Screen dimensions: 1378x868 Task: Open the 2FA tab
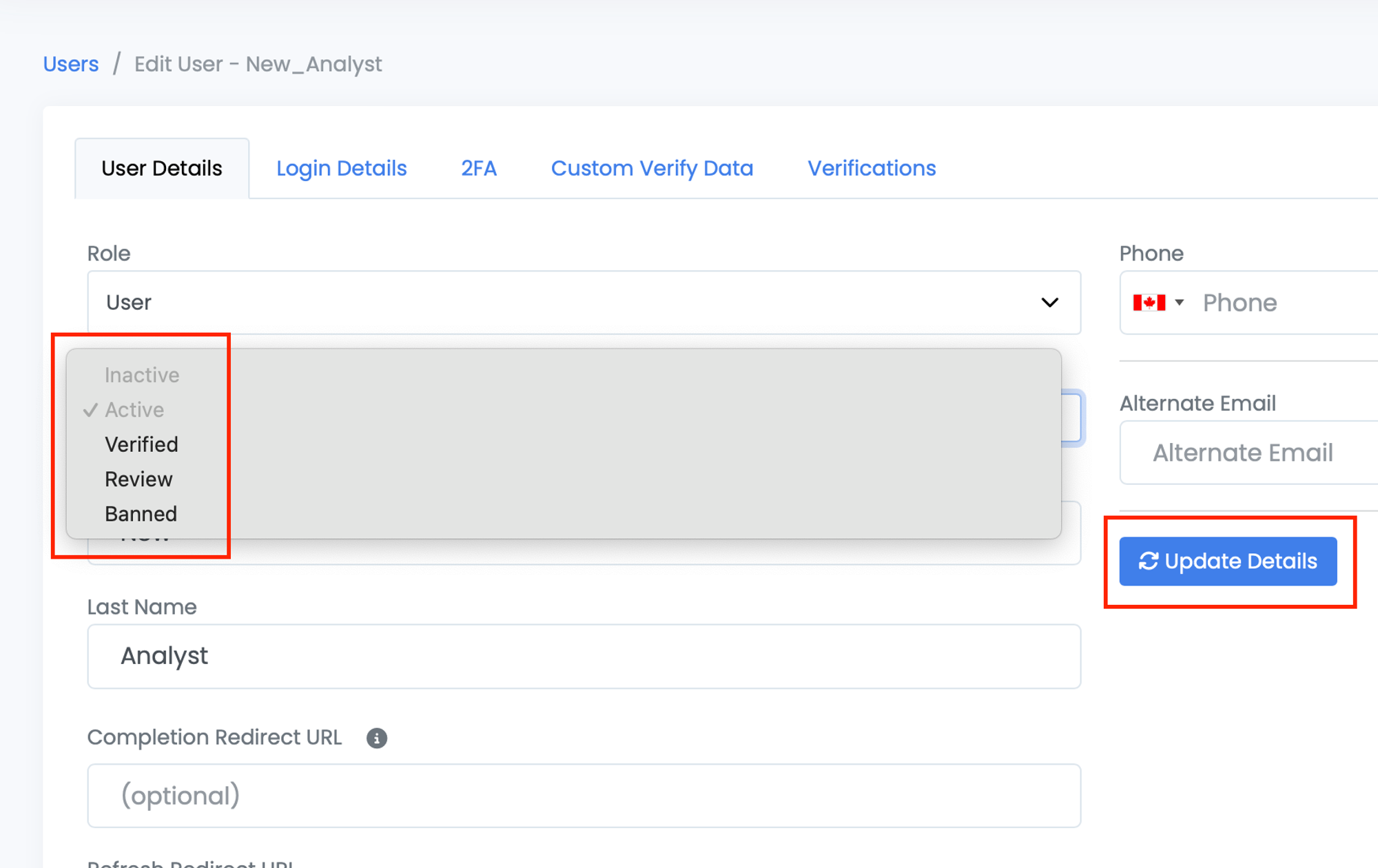[478, 168]
